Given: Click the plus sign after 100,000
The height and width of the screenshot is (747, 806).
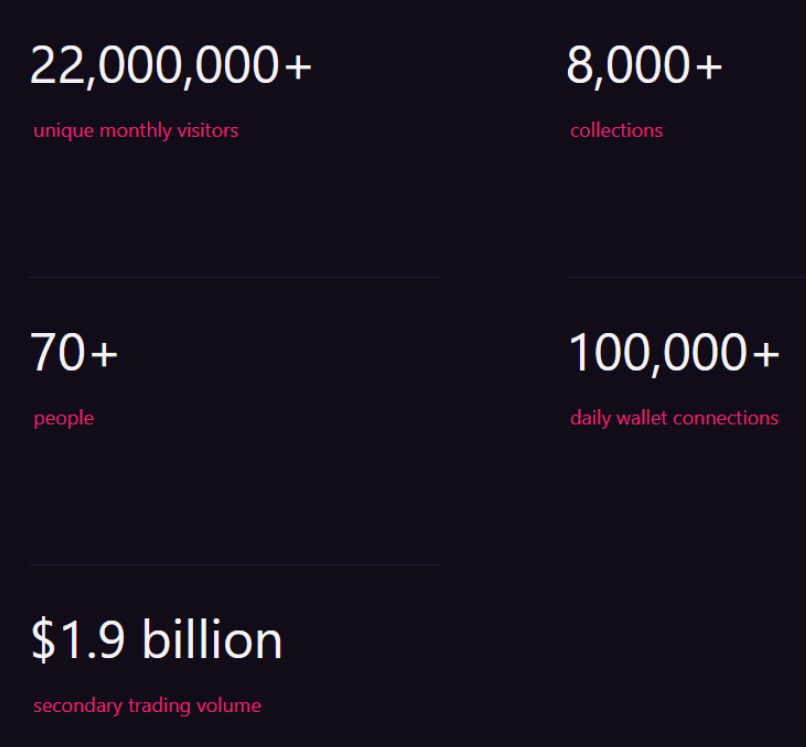Looking at the screenshot, I should pos(766,355).
